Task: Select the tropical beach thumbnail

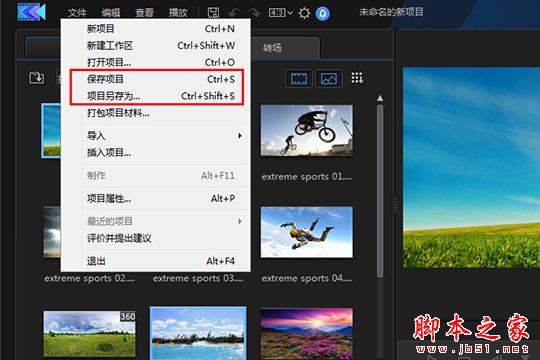Action: pos(198,333)
